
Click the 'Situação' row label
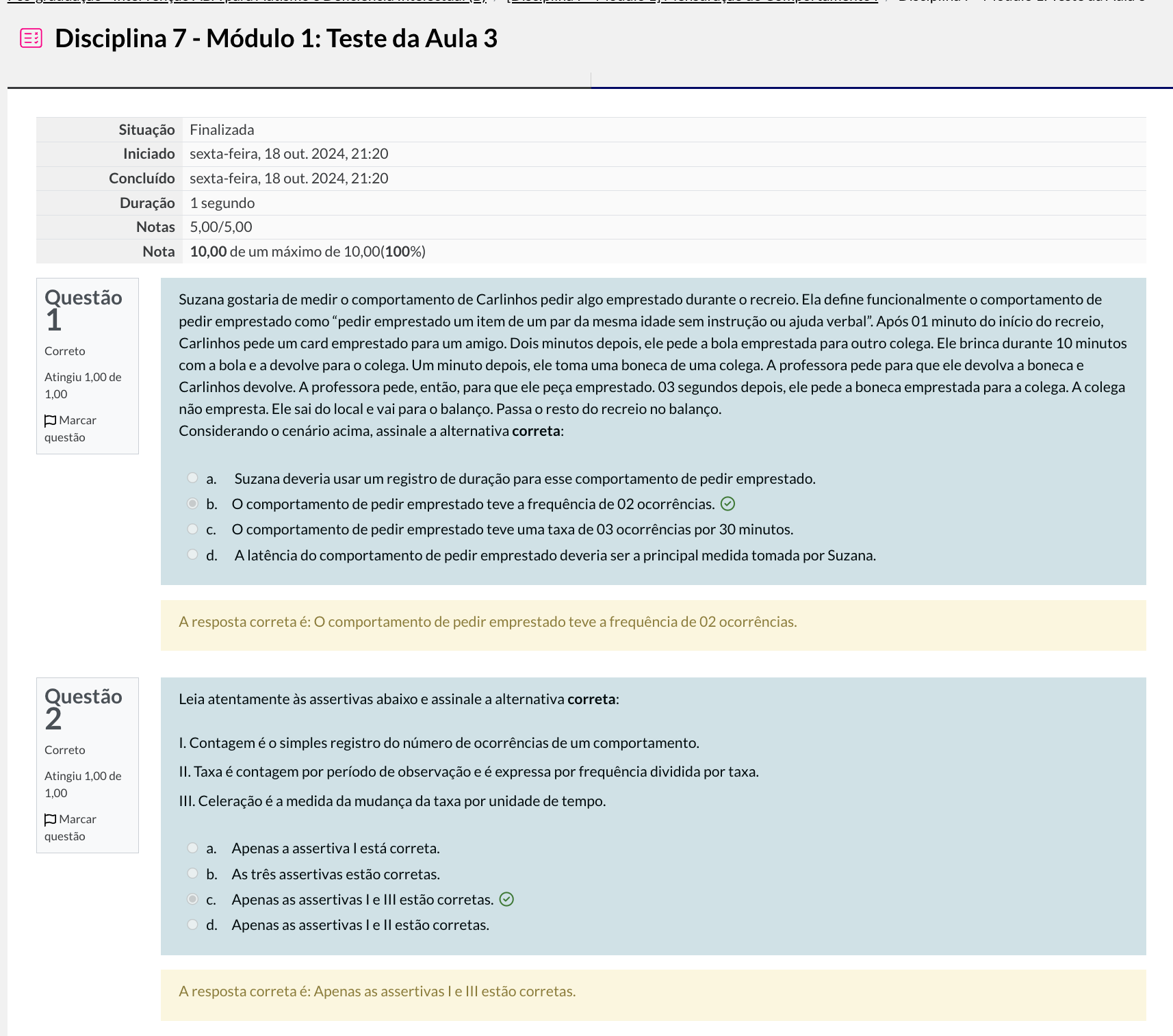pyautogui.click(x=146, y=130)
